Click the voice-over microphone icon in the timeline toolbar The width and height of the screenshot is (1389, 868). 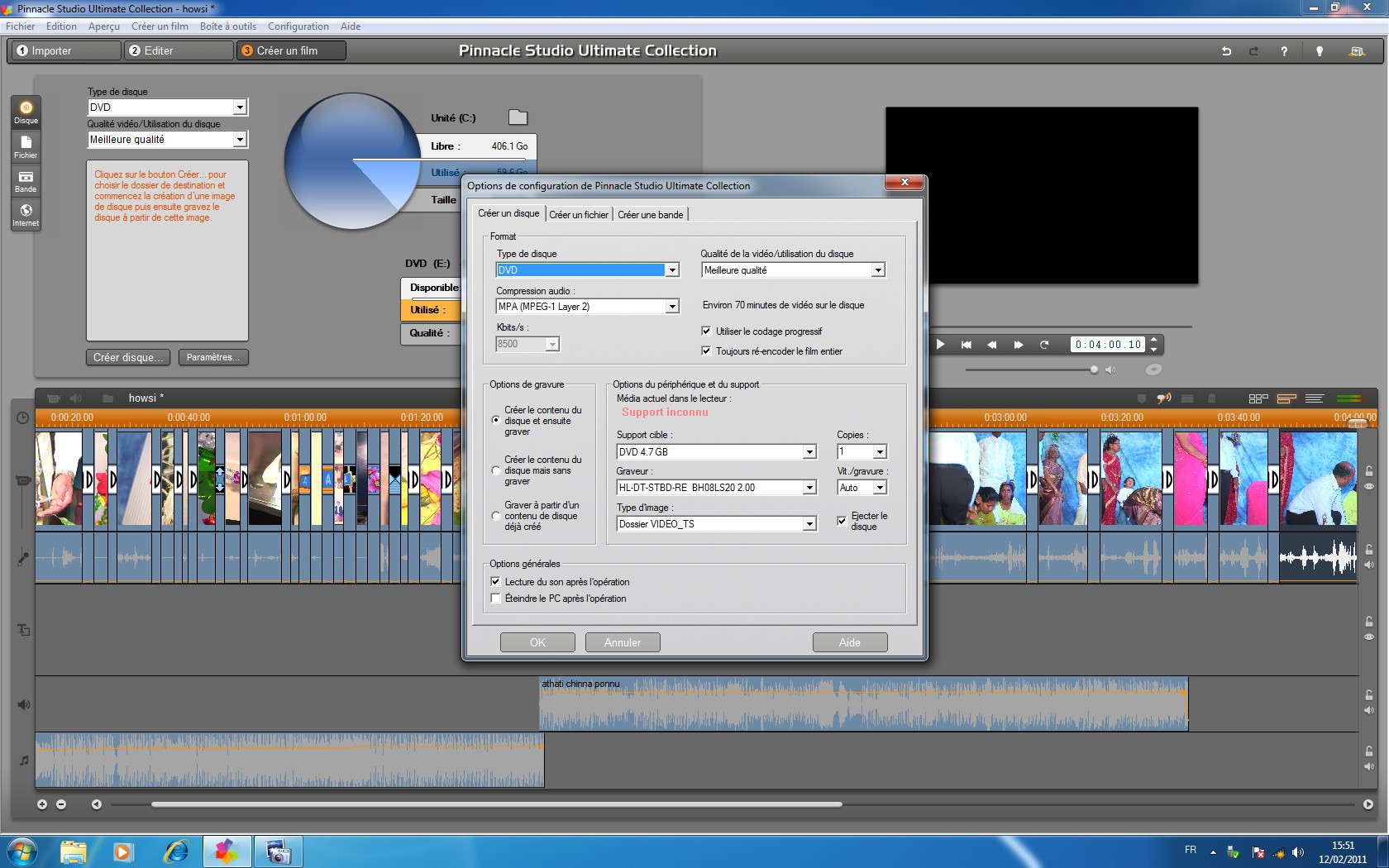point(1164,398)
